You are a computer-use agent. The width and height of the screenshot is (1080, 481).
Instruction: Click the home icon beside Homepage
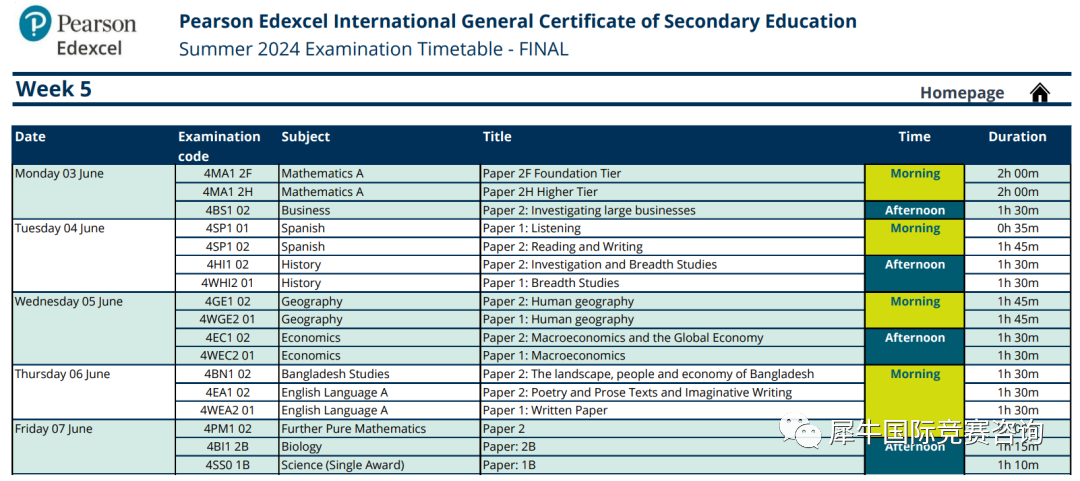coord(1039,92)
